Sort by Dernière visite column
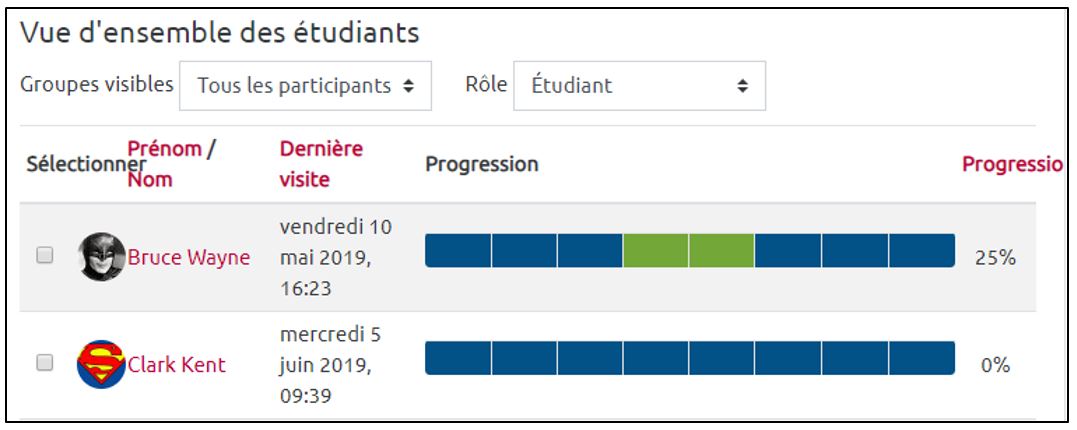Viewport: 1077px width, 430px height. click(x=321, y=164)
